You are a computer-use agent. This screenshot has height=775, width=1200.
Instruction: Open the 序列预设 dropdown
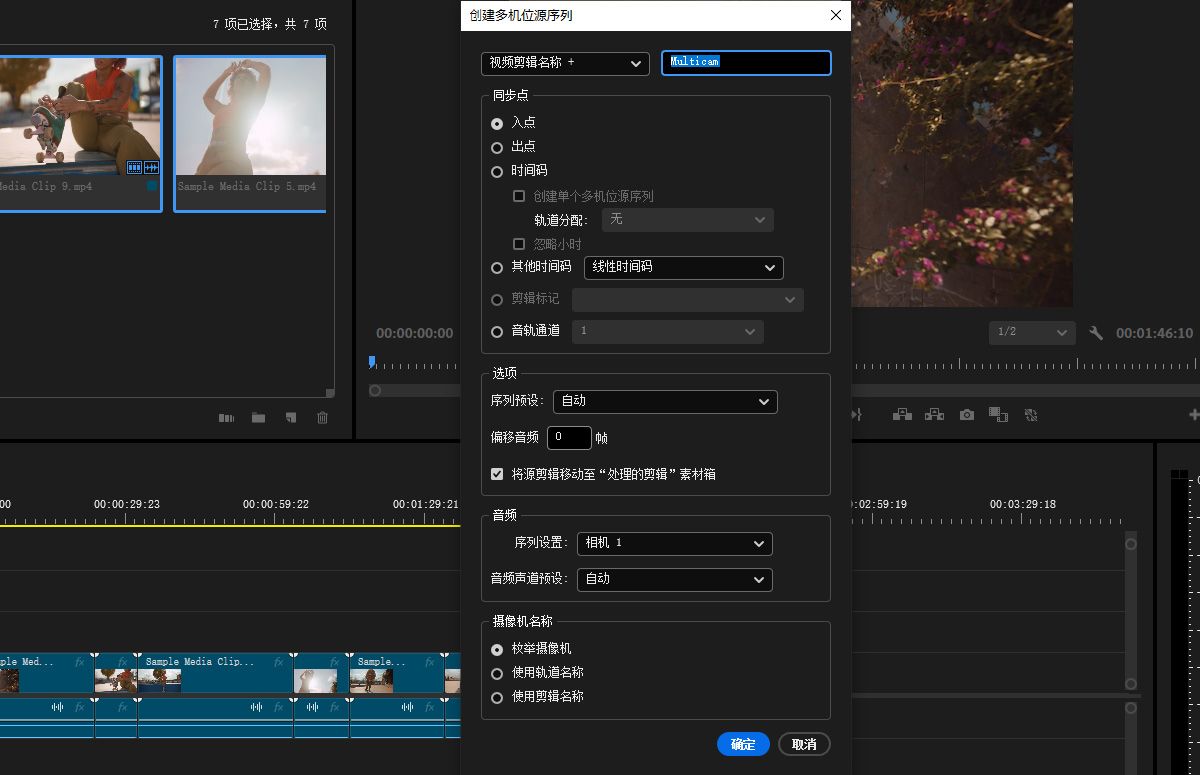[x=665, y=401]
